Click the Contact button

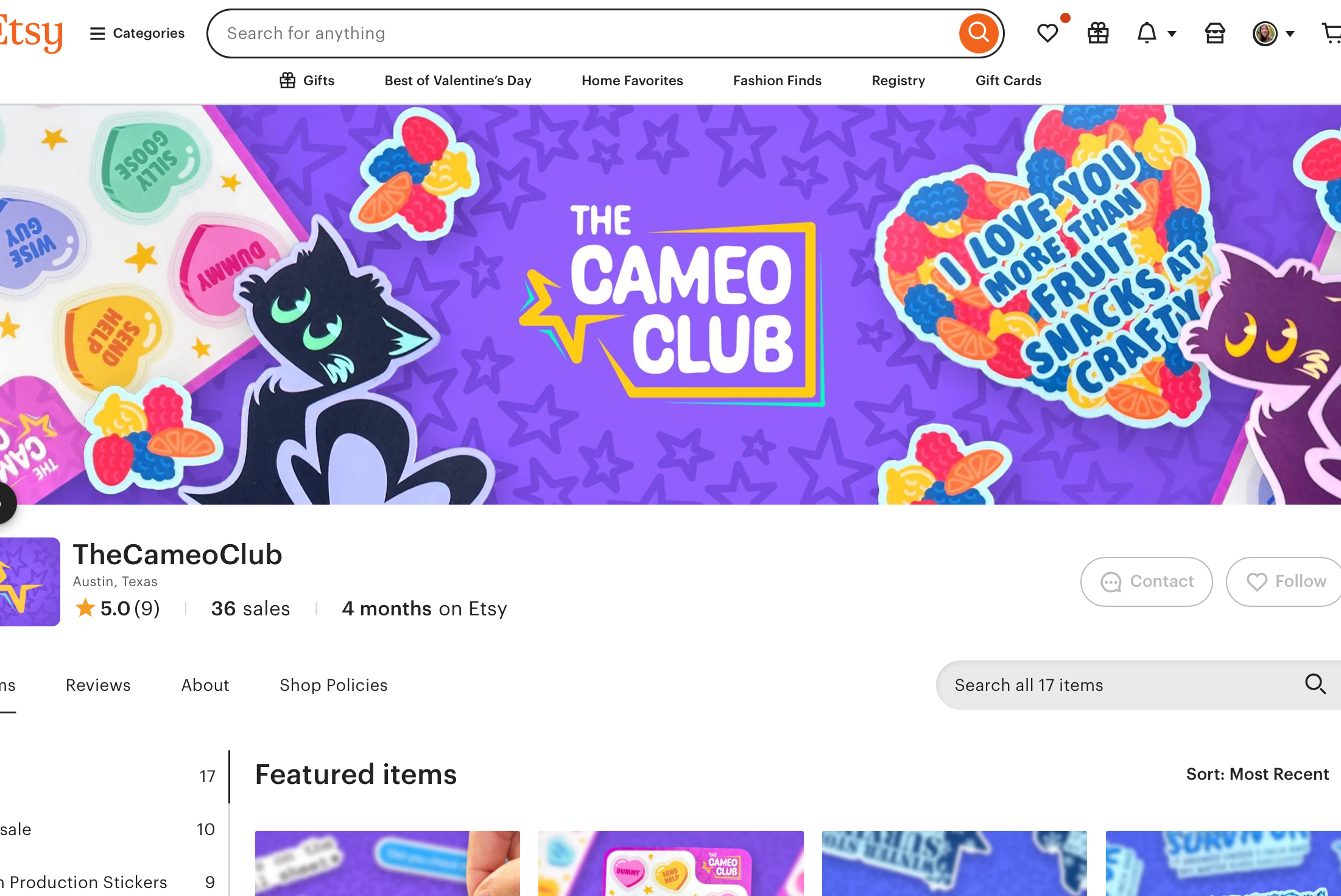(x=1146, y=581)
